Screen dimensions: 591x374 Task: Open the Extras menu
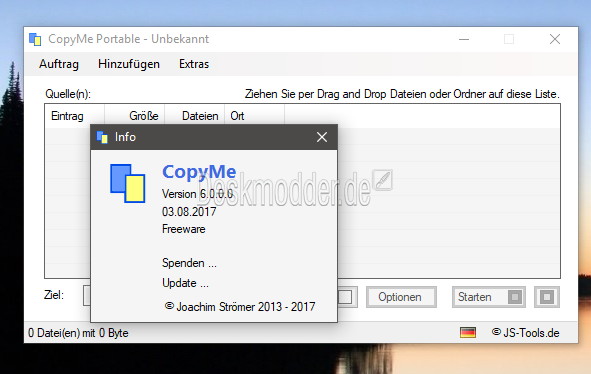point(194,64)
